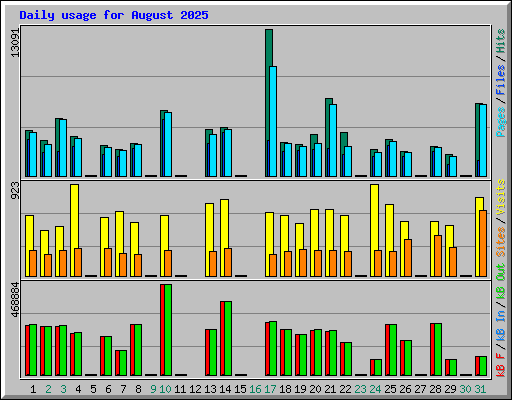Click day label 2 on x-axis
Viewport: 512px width, 400px height.
coord(48,389)
